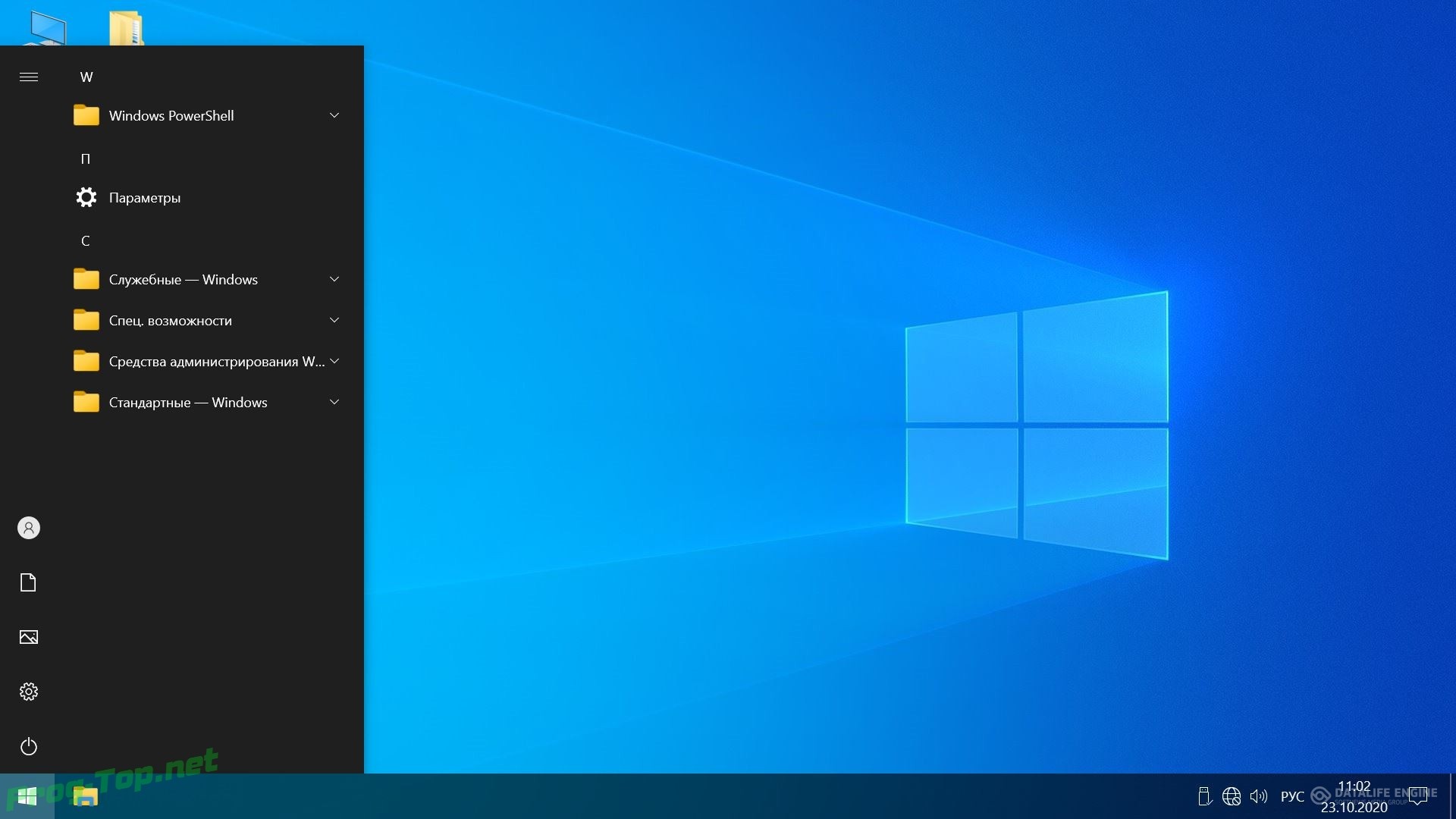Expand Windows PowerShell chevron arrow
Image resolution: width=1456 pixels, height=819 pixels.
pos(334,115)
